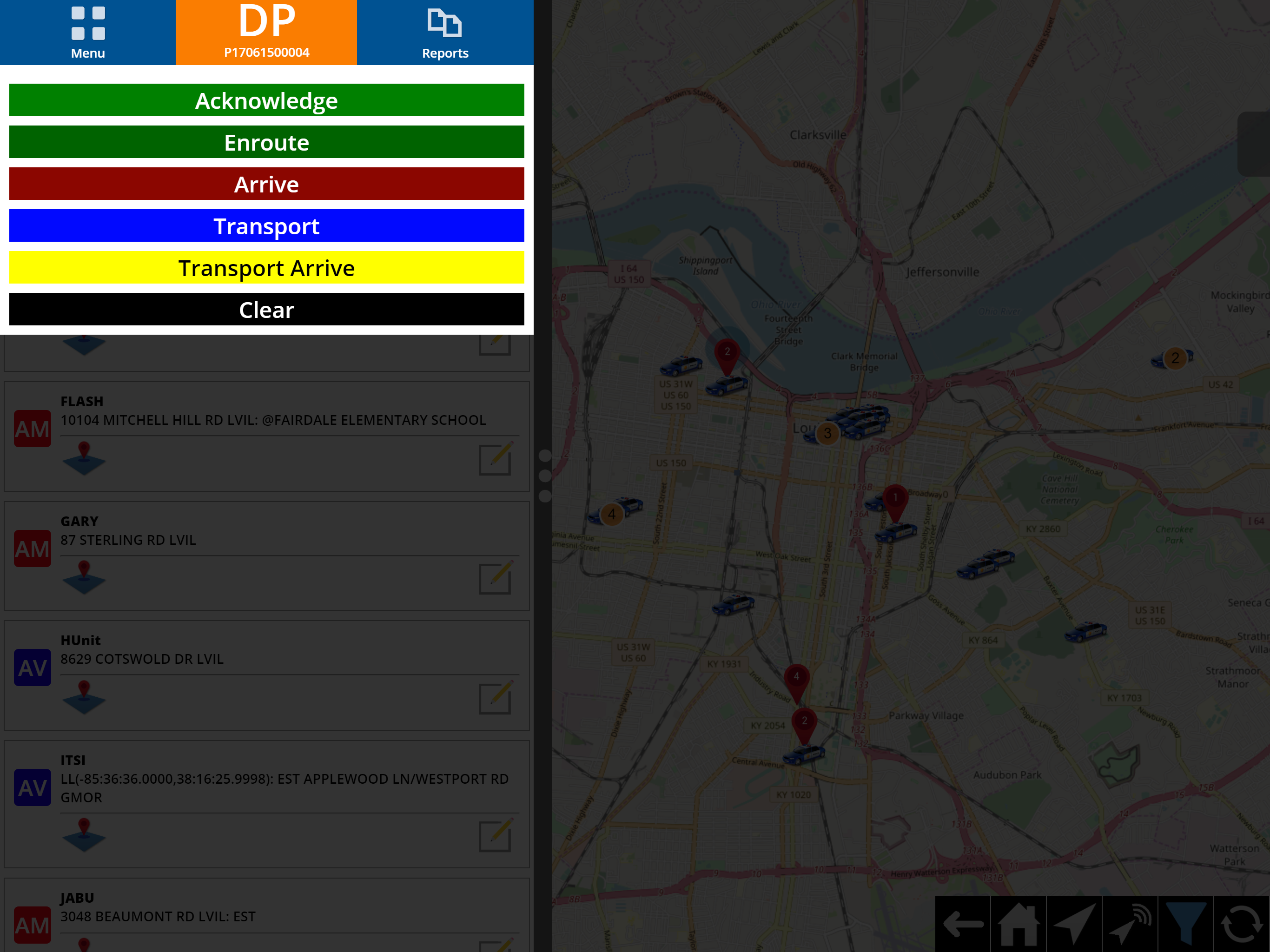Select the AV badge for ITSI
Image resolution: width=1270 pixels, height=952 pixels.
(32, 788)
